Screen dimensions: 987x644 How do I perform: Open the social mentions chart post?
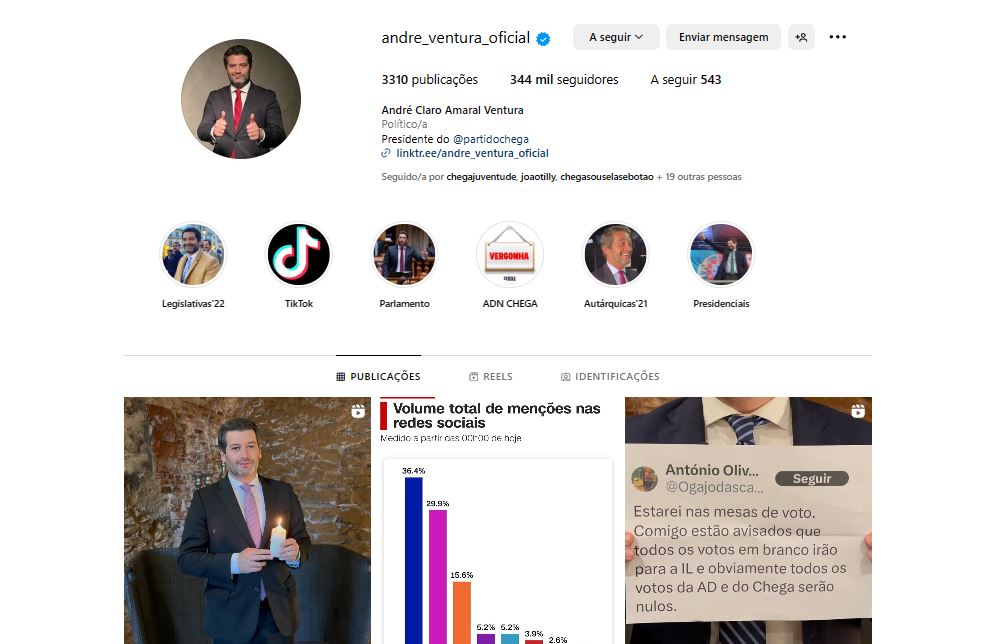[498, 521]
